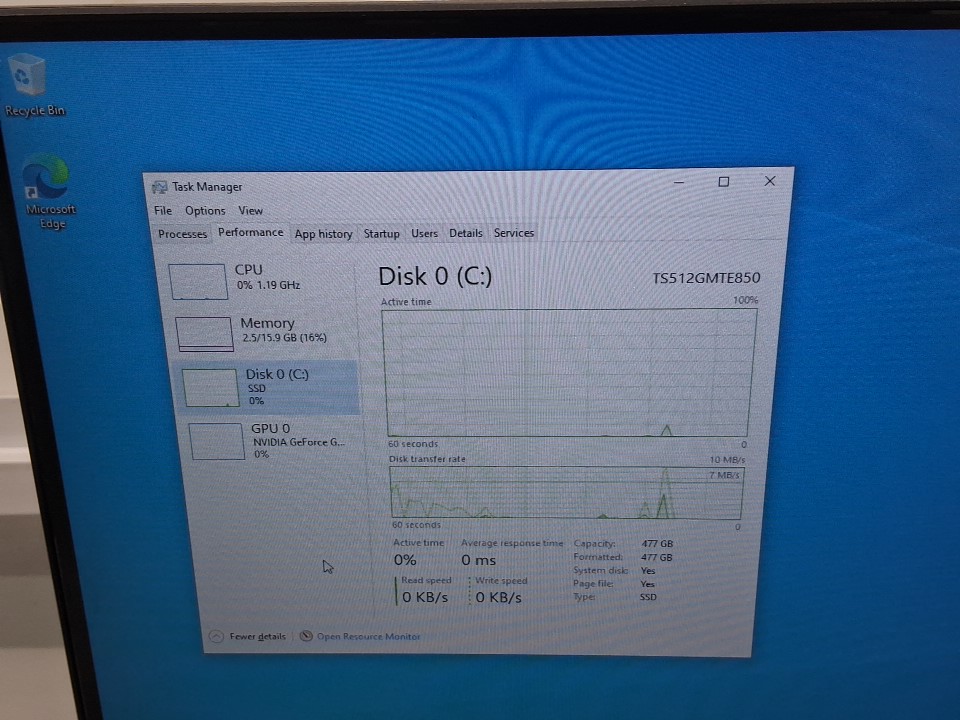
Task: Switch to the Processes tab
Action: click(x=183, y=234)
